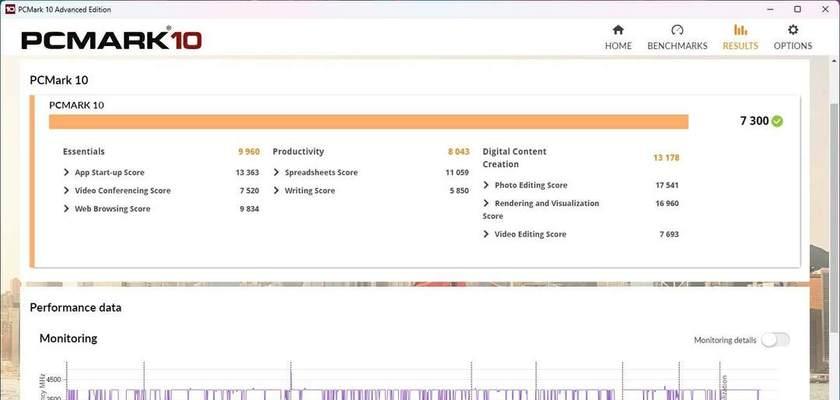This screenshot has height=400, width=840.
Task: Click the Spreadsheets value 11 059
Action: (x=457, y=172)
